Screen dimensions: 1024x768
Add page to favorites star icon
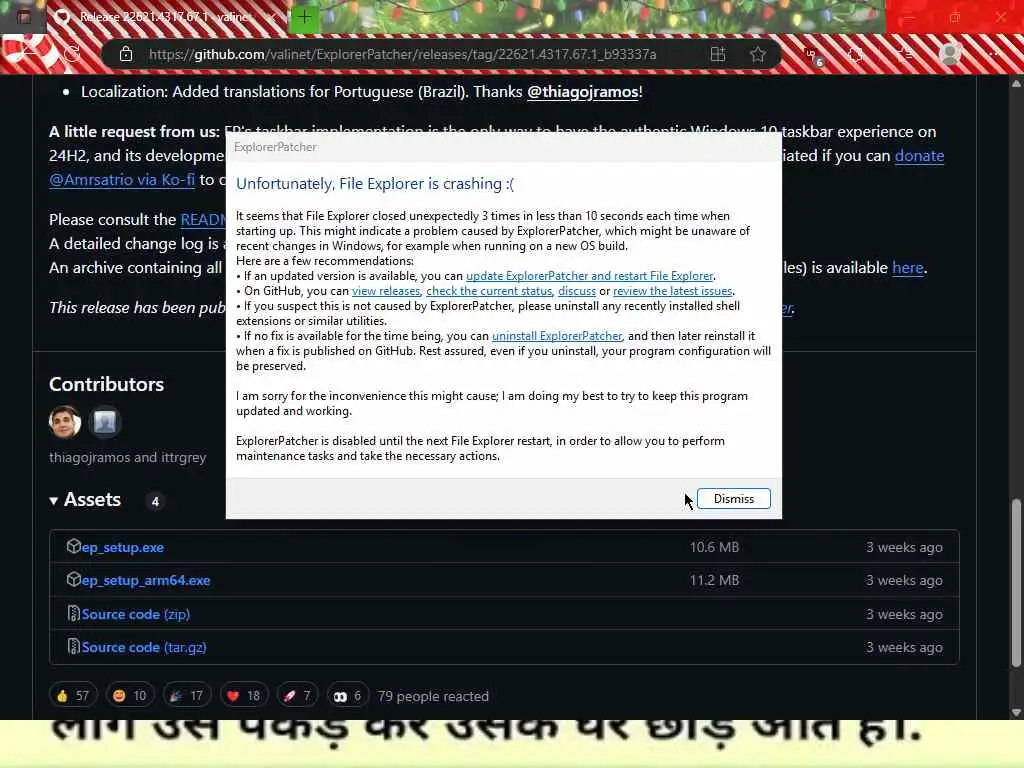pyautogui.click(x=758, y=54)
